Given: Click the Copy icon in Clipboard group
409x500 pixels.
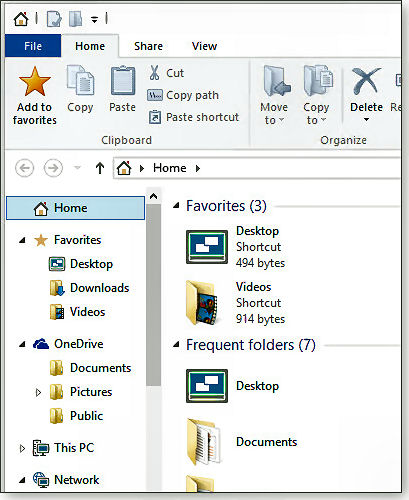Looking at the screenshot, I should (80, 80).
